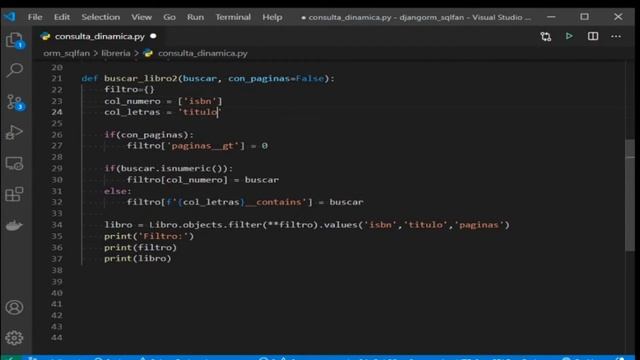
Task: Open the Edit menu
Action: [x=62, y=17]
